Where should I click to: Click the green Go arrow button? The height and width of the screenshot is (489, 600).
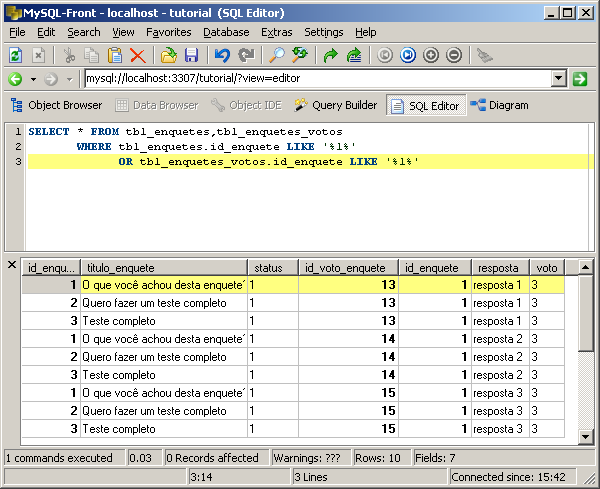coord(580,79)
